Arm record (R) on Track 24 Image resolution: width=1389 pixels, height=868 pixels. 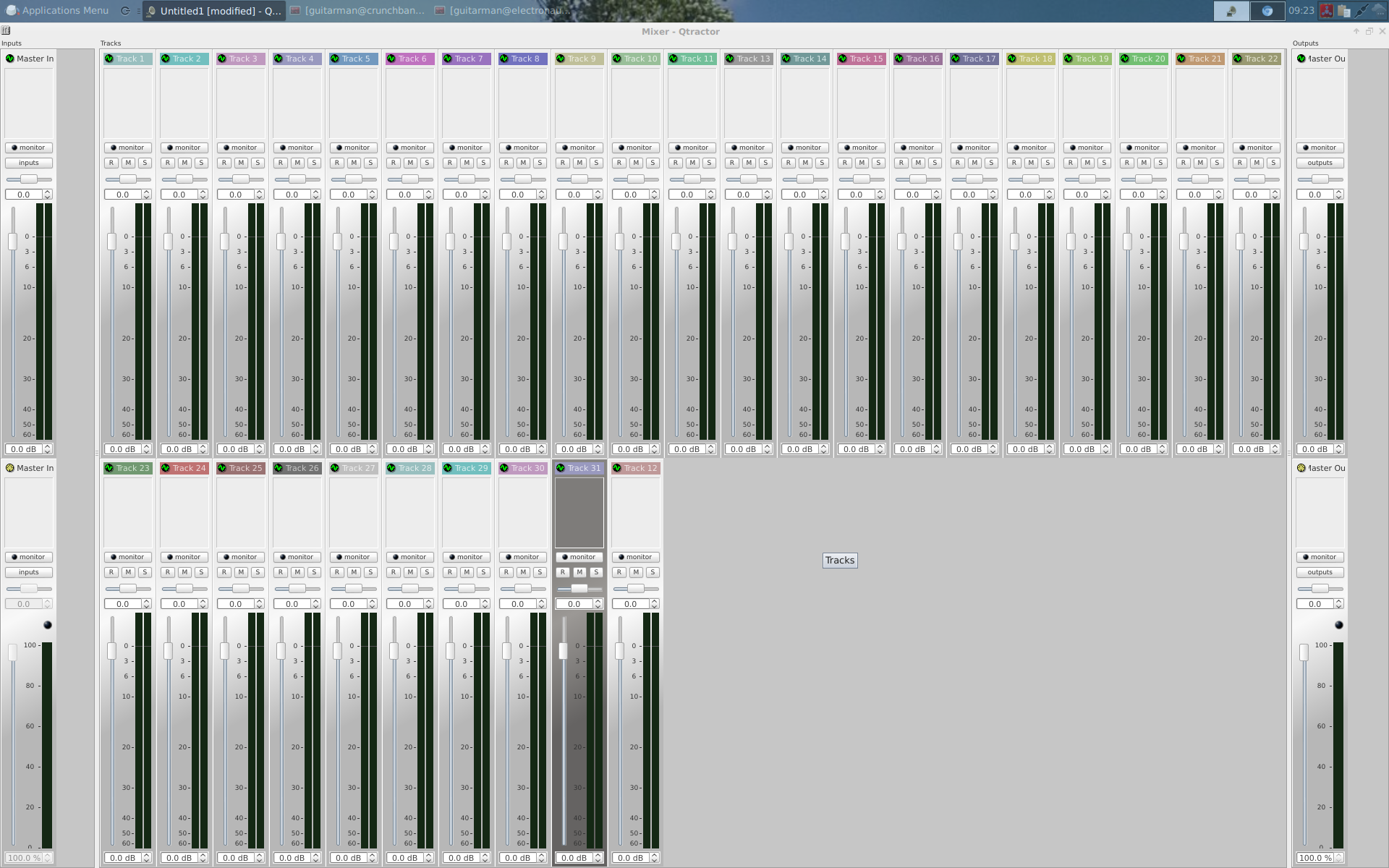pyautogui.click(x=168, y=572)
